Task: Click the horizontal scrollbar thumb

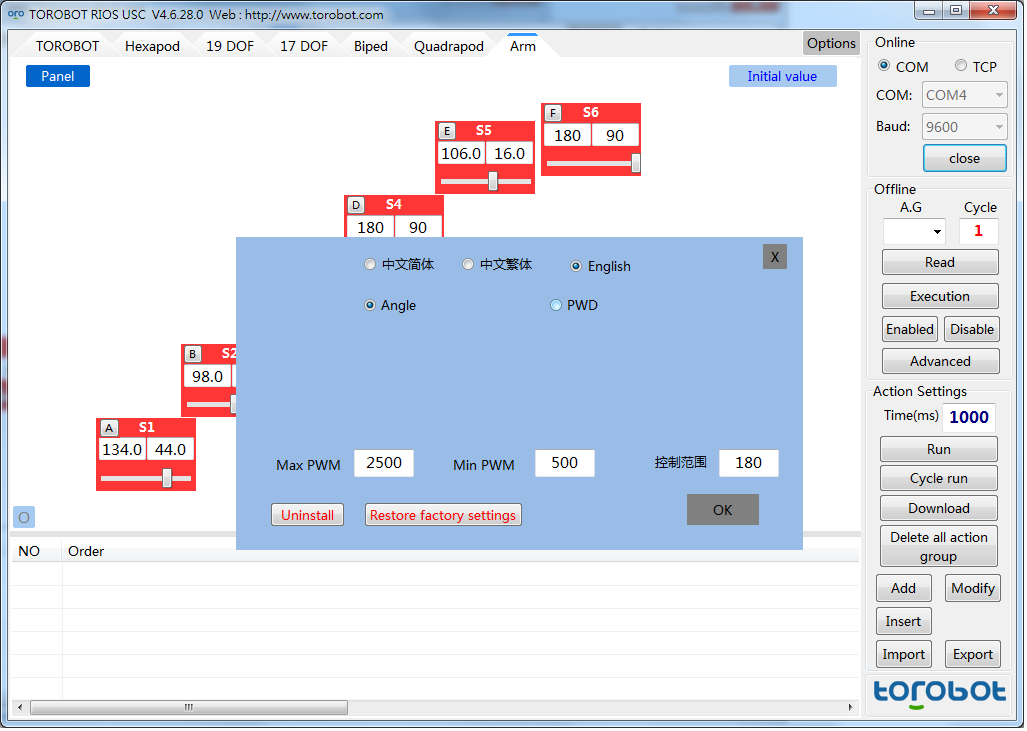Action: (x=189, y=707)
